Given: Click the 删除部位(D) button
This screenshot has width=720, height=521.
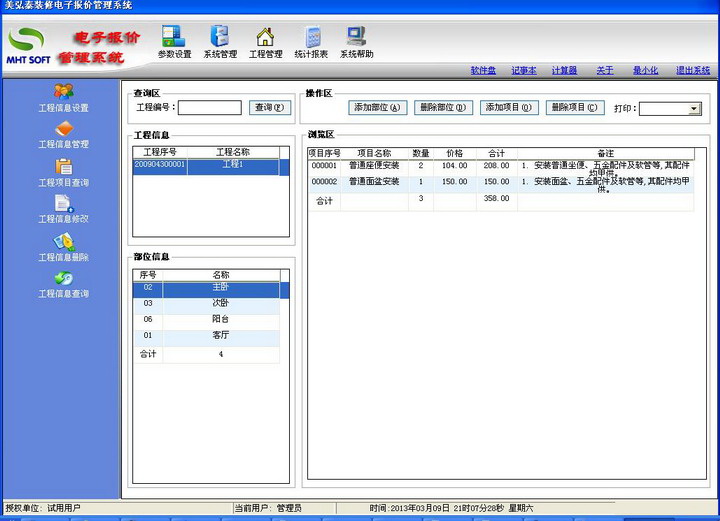Looking at the screenshot, I should click(443, 107).
